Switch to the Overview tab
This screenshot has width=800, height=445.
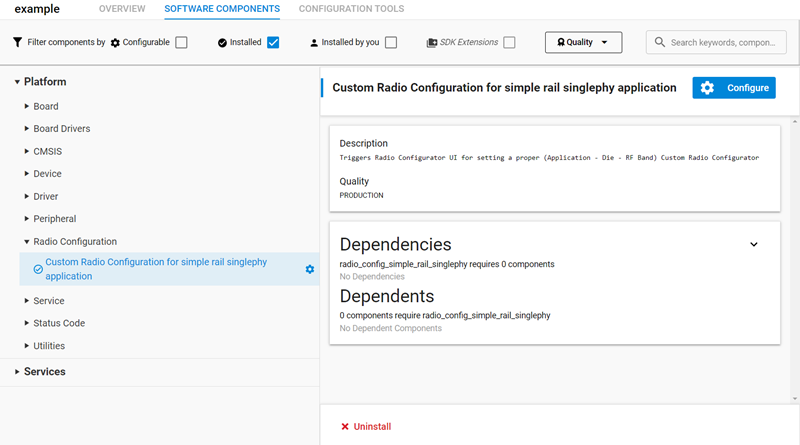pyautogui.click(x=122, y=9)
